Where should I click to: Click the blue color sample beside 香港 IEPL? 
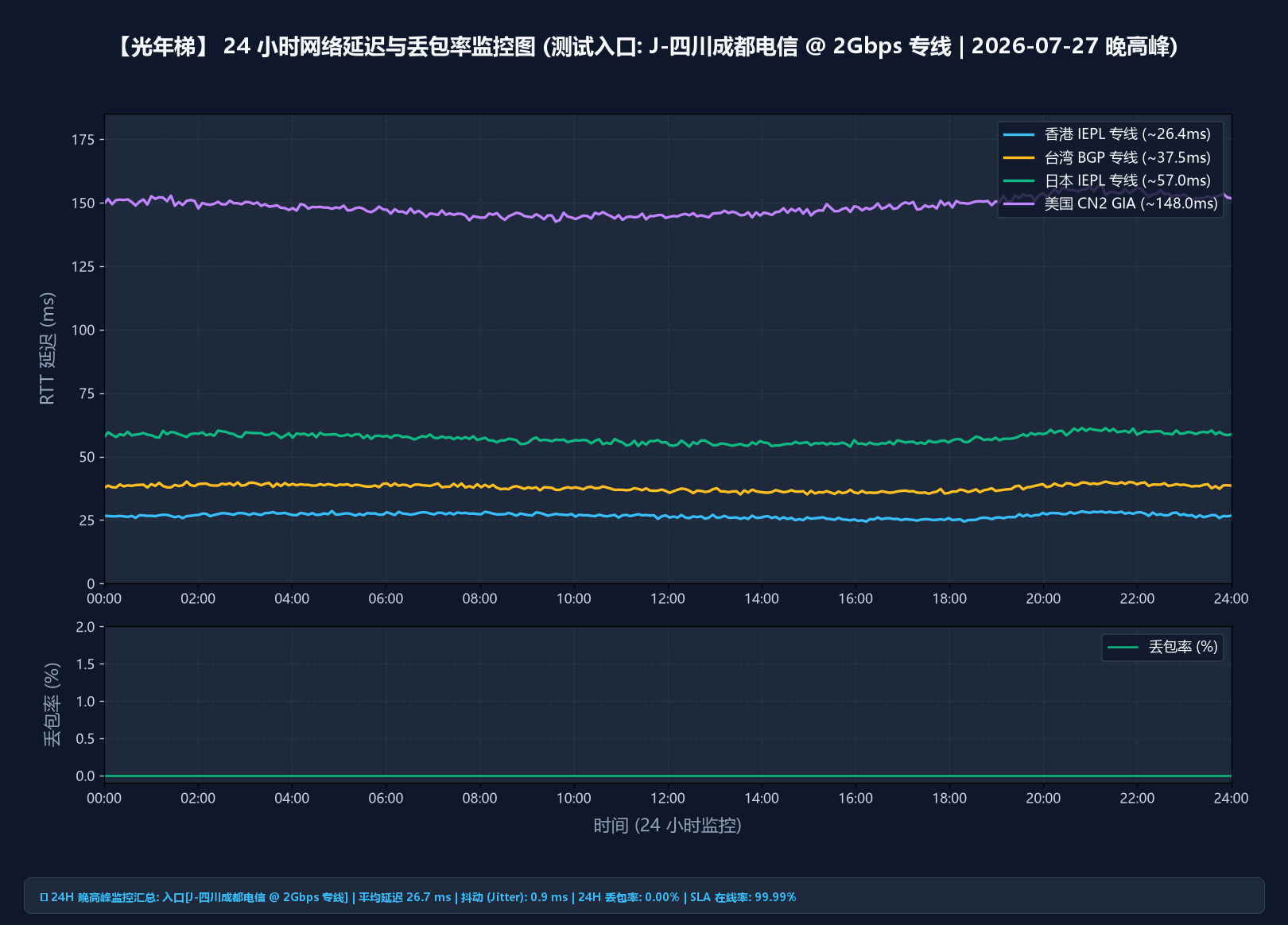point(1018,134)
